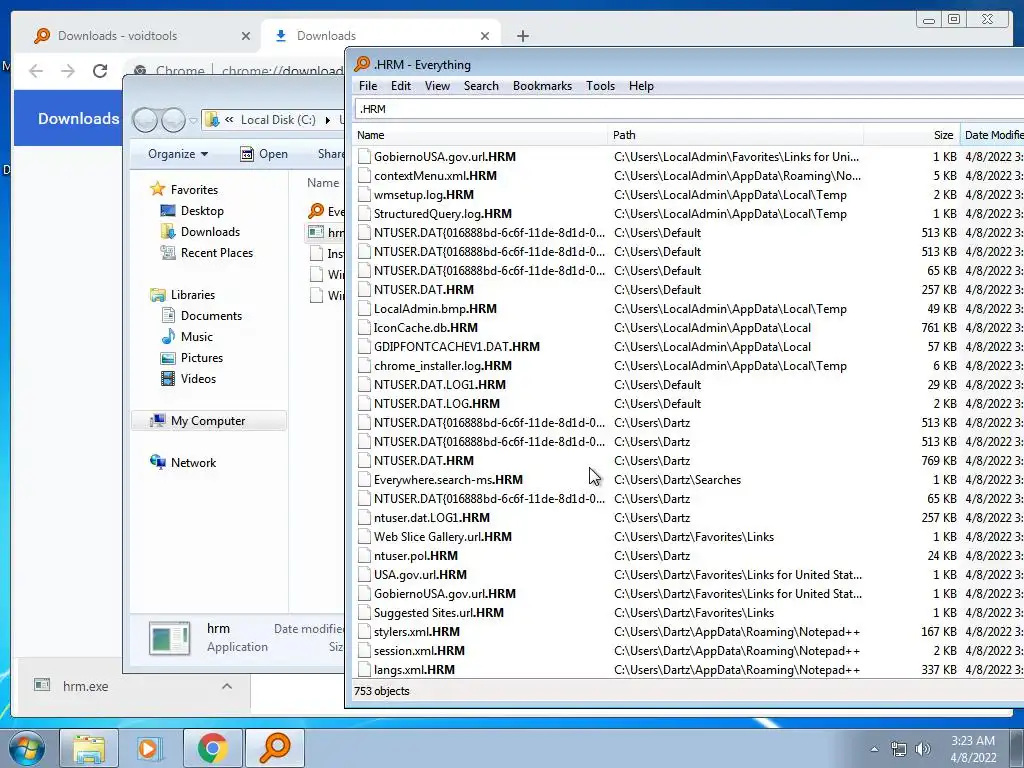The height and width of the screenshot is (768, 1024).
Task: Select file icon of contextMenu.xml.HRM
Action: click(364, 176)
